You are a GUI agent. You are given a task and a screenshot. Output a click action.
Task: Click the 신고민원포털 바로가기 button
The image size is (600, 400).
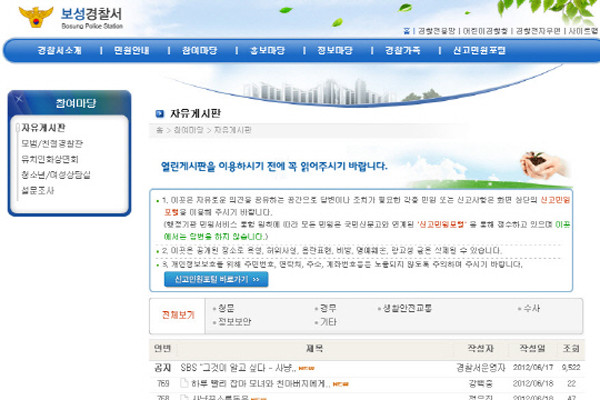tap(216, 279)
